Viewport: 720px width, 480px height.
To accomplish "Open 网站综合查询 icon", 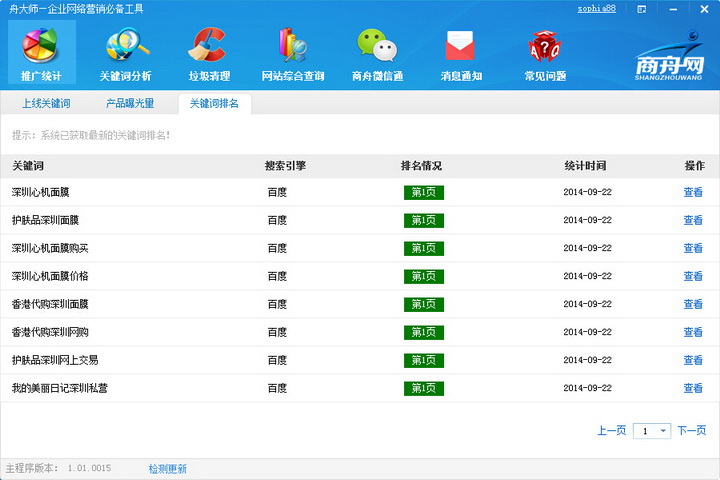I will (293, 45).
